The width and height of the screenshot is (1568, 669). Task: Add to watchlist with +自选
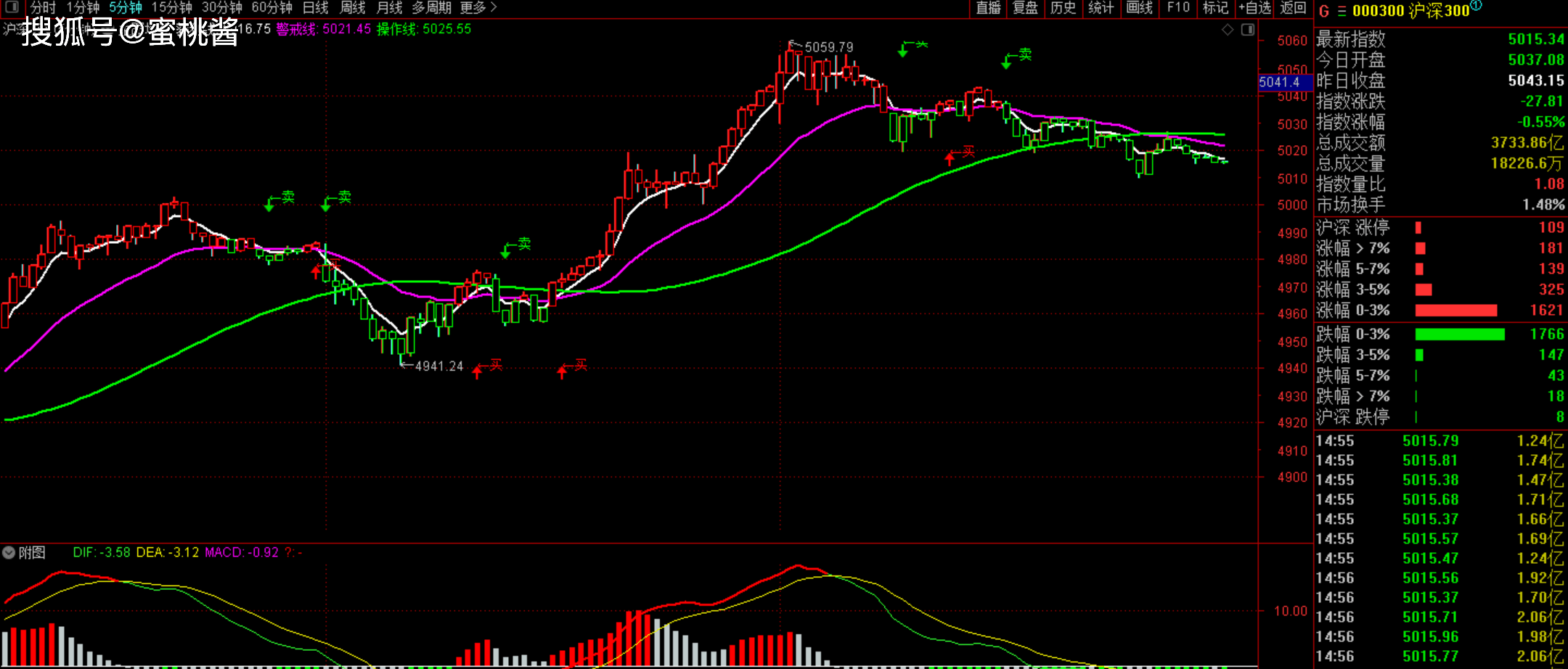1254,7
